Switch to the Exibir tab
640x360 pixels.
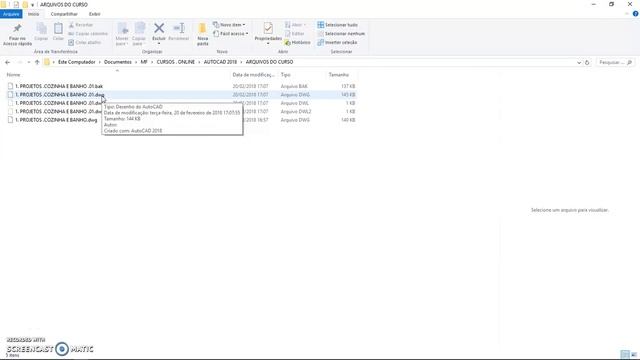pos(95,14)
